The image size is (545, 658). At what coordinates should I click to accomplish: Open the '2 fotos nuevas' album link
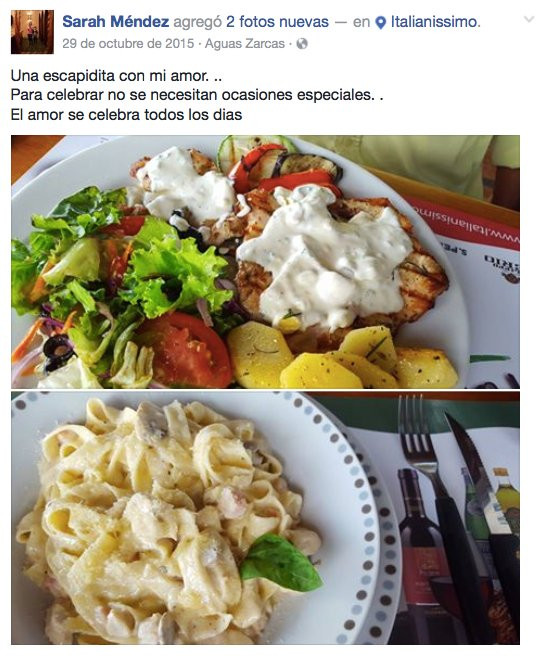pos(277,21)
